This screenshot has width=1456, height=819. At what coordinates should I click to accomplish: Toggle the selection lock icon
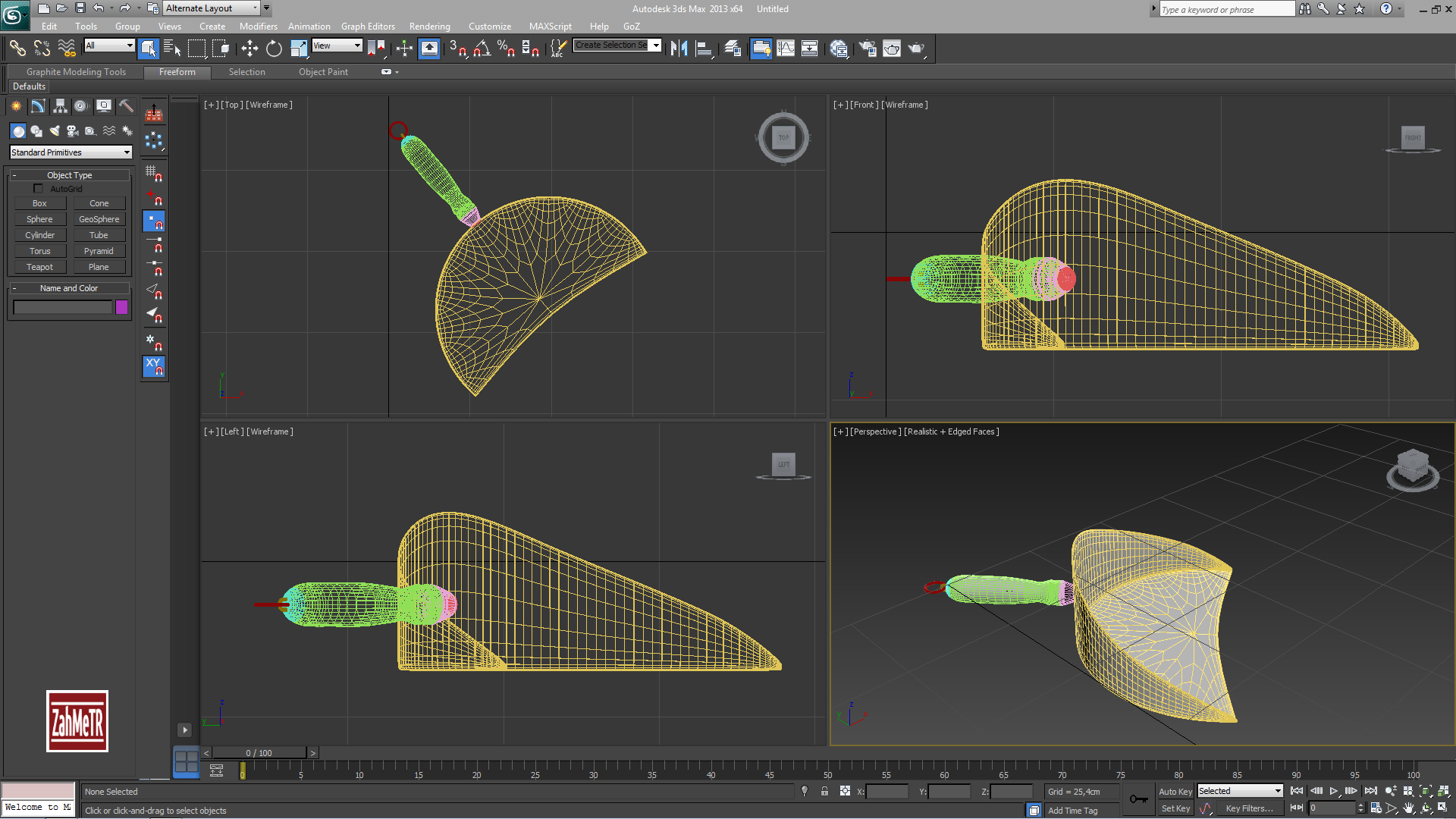point(824,791)
